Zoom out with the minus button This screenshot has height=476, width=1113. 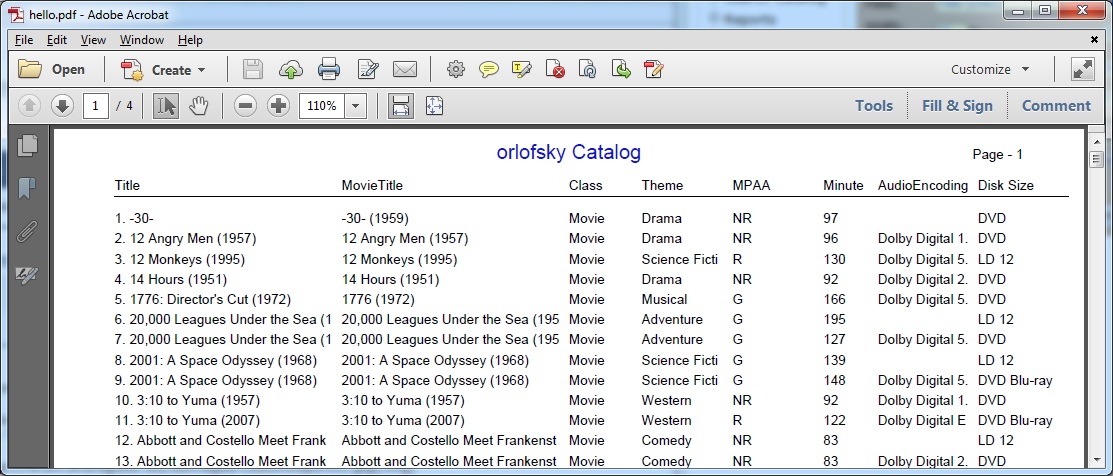point(246,106)
